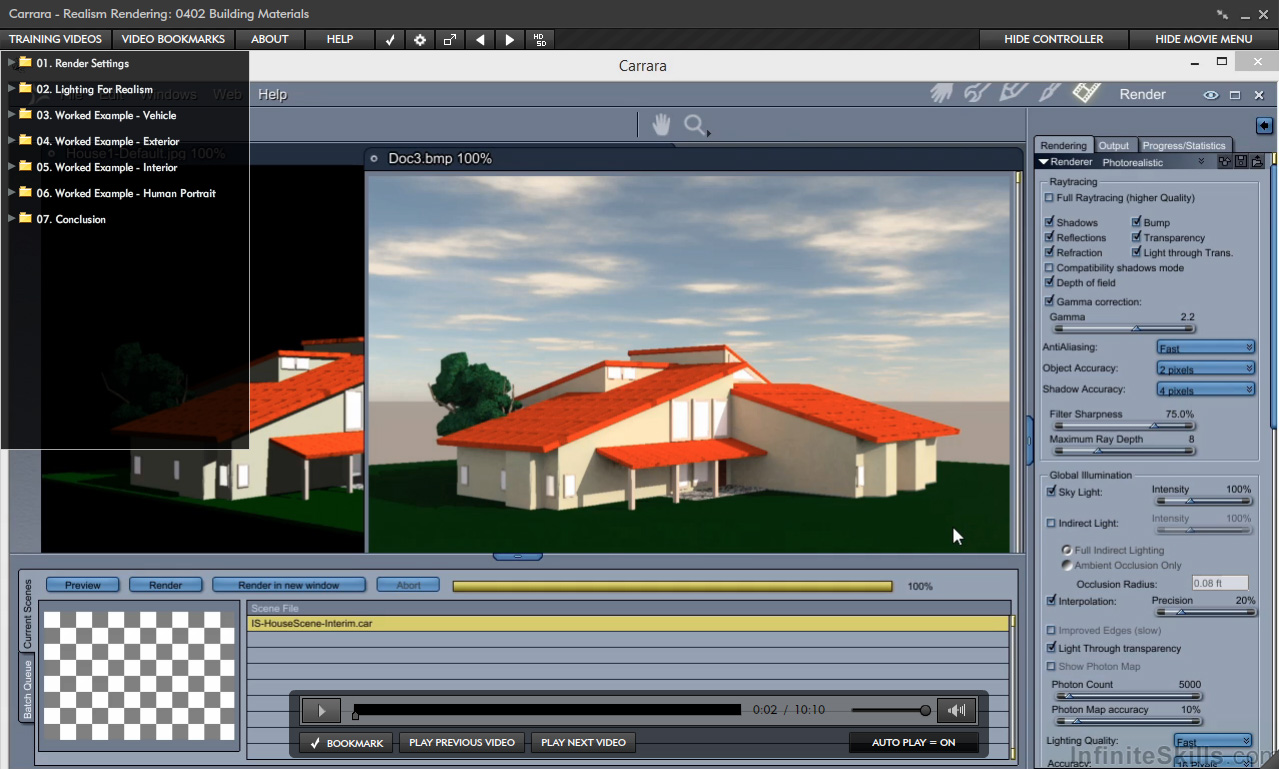Viewport: 1279px width, 769px height.
Task: Select the magnifier zoom tool
Action: point(695,125)
